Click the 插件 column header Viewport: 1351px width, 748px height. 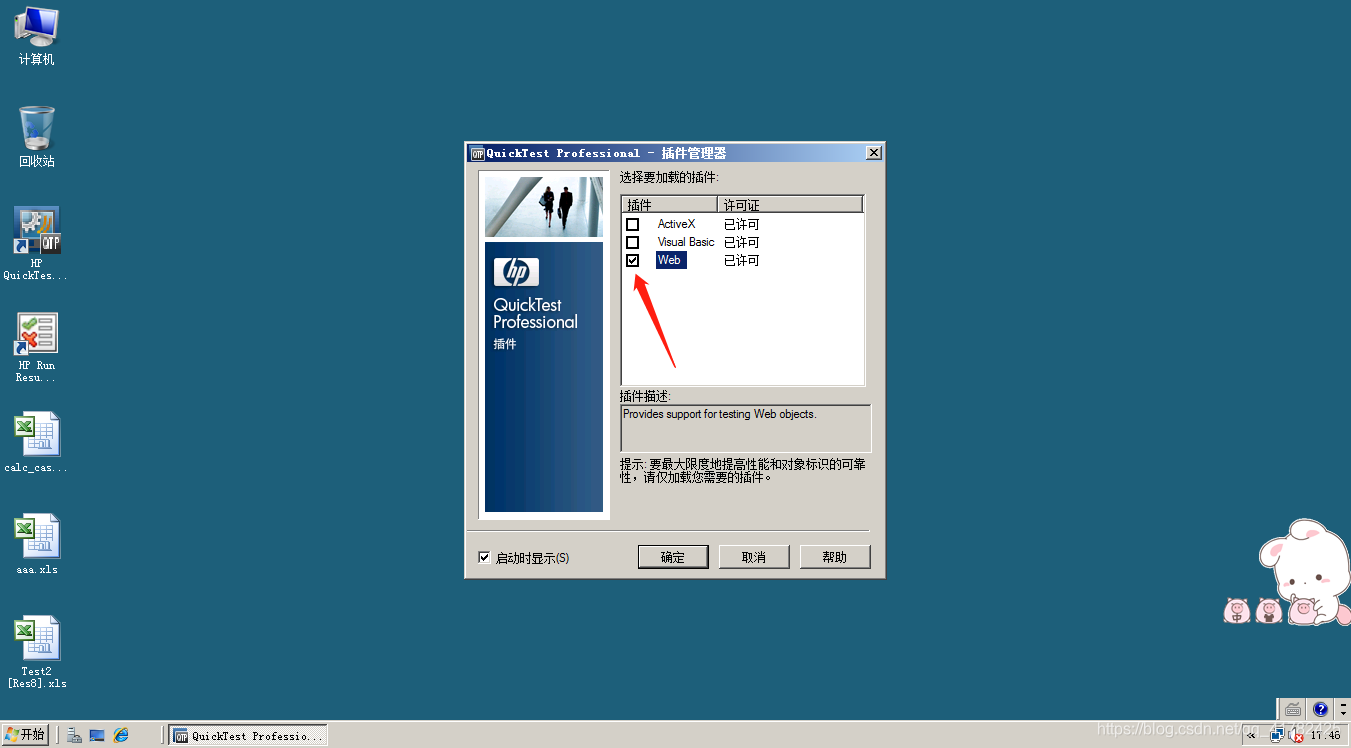669,204
